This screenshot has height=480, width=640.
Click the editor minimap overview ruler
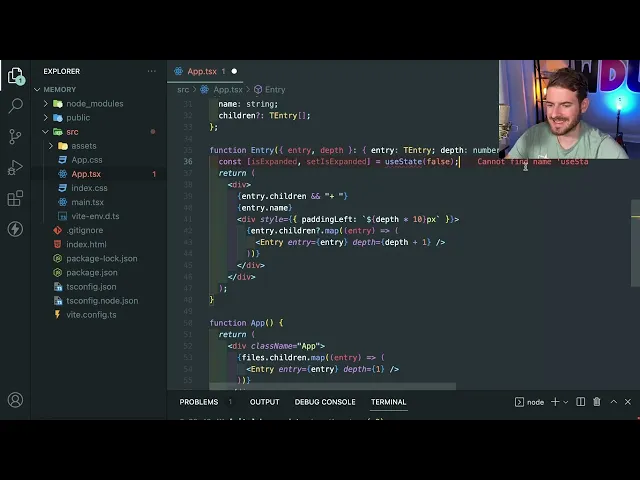[636, 241]
